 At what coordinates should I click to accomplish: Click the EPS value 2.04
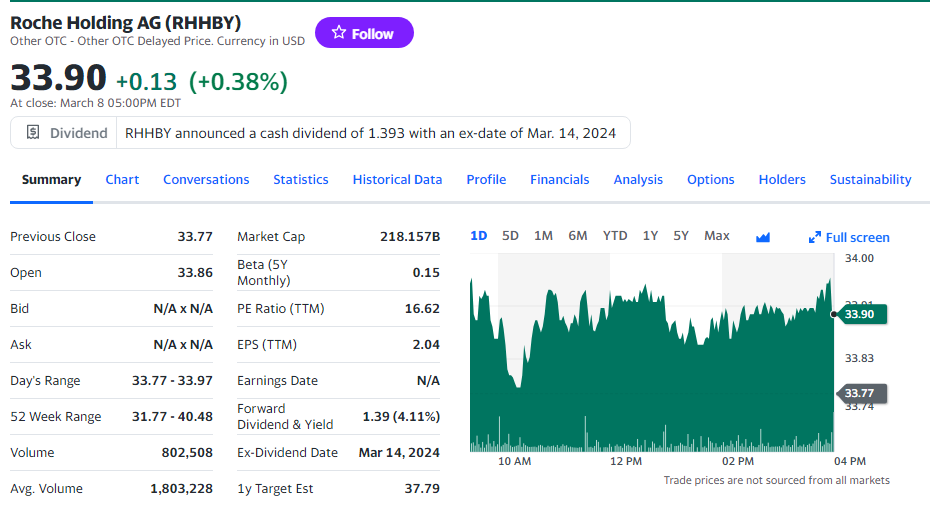click(426, 345)
